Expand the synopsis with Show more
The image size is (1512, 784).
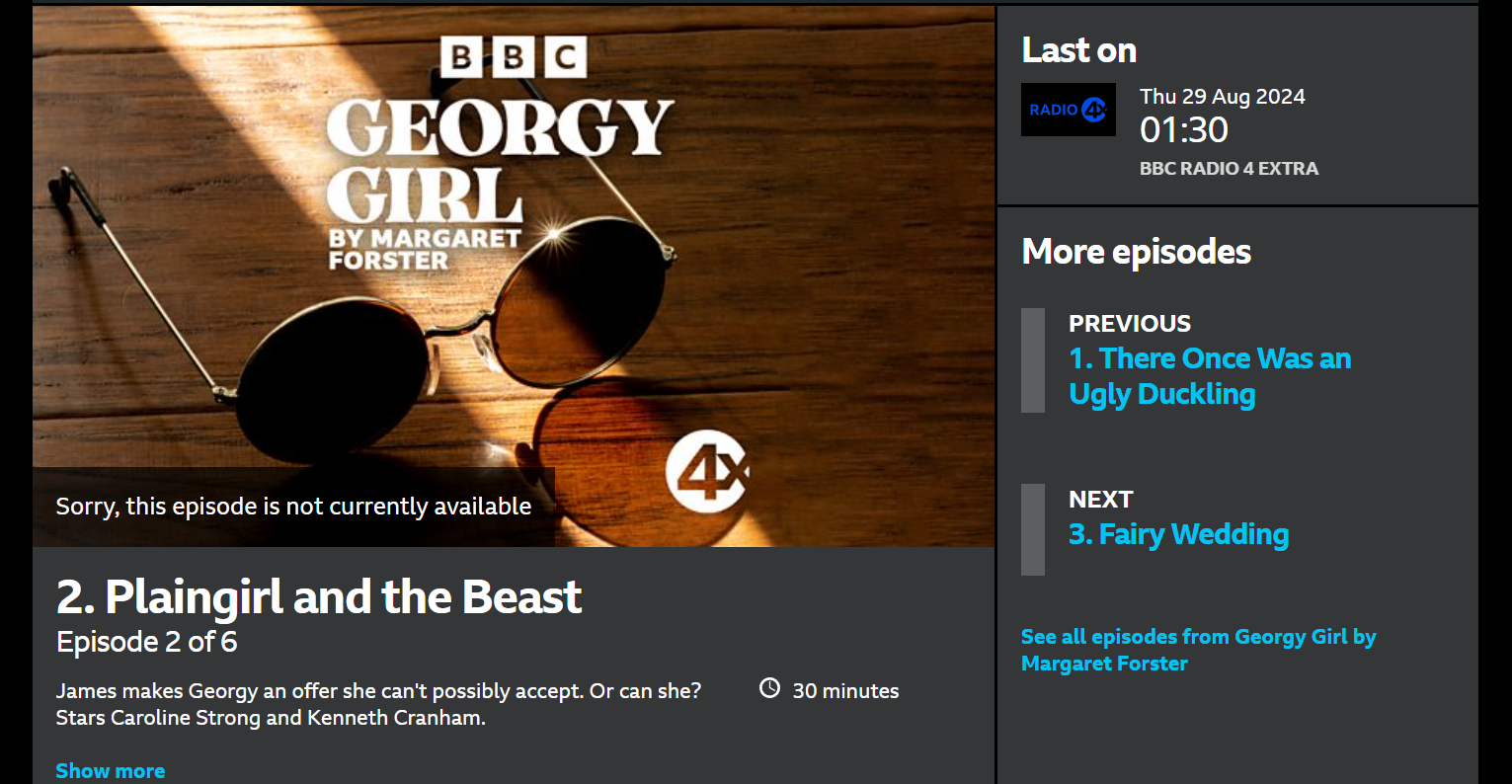111,771
